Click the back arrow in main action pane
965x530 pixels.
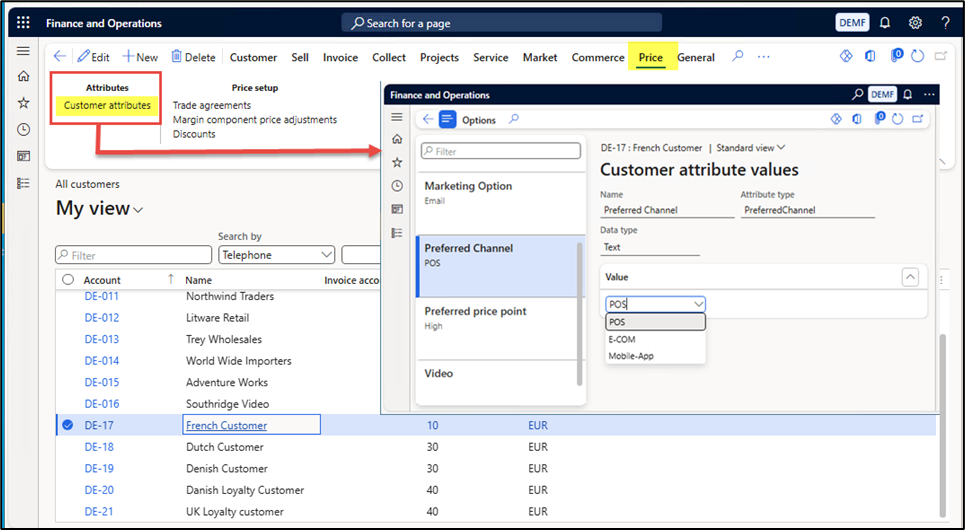pos(60,57)
